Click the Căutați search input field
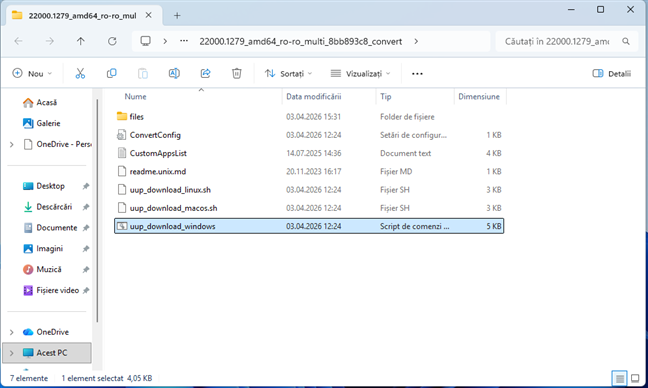 click(x=557, y=41)
